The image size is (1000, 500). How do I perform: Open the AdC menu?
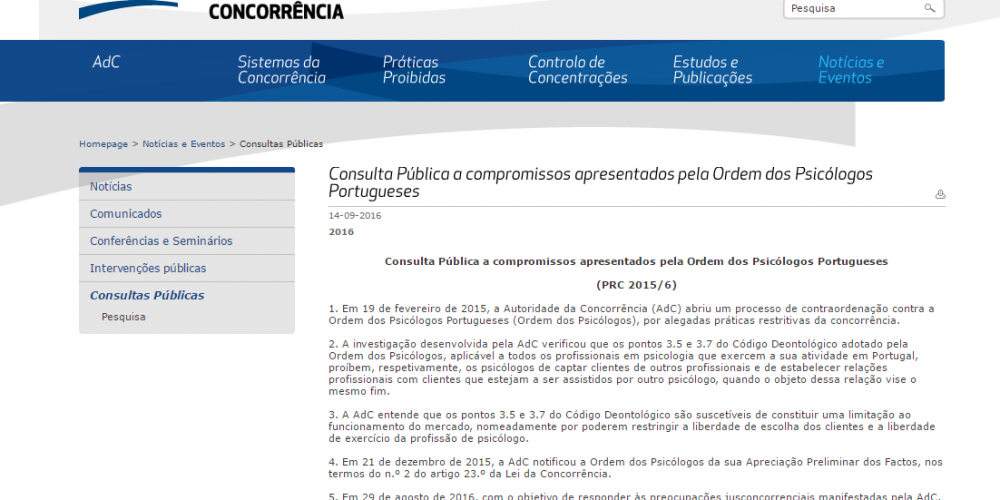[x=106, y=62]
